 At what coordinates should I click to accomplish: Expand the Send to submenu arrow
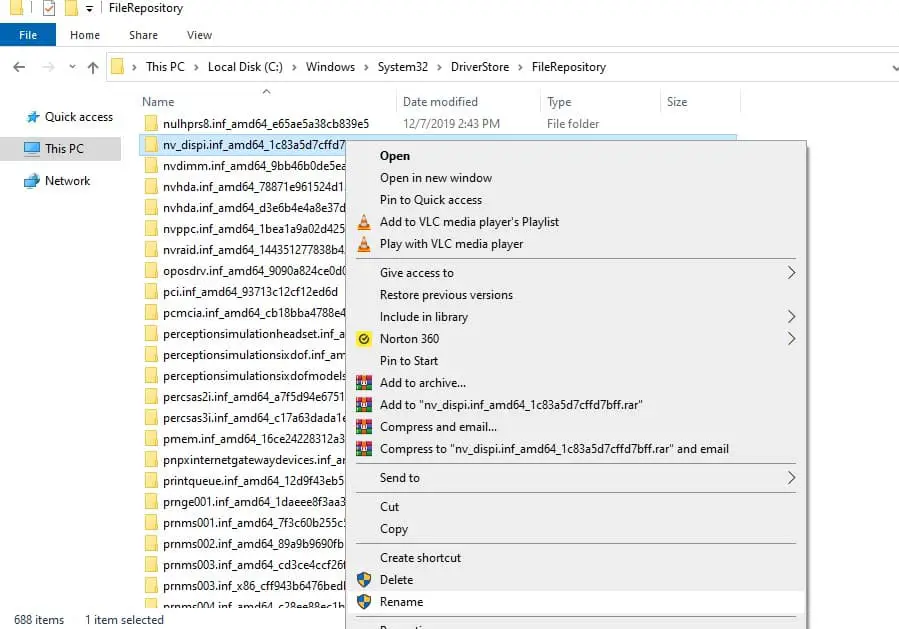[x=791, y=478]
